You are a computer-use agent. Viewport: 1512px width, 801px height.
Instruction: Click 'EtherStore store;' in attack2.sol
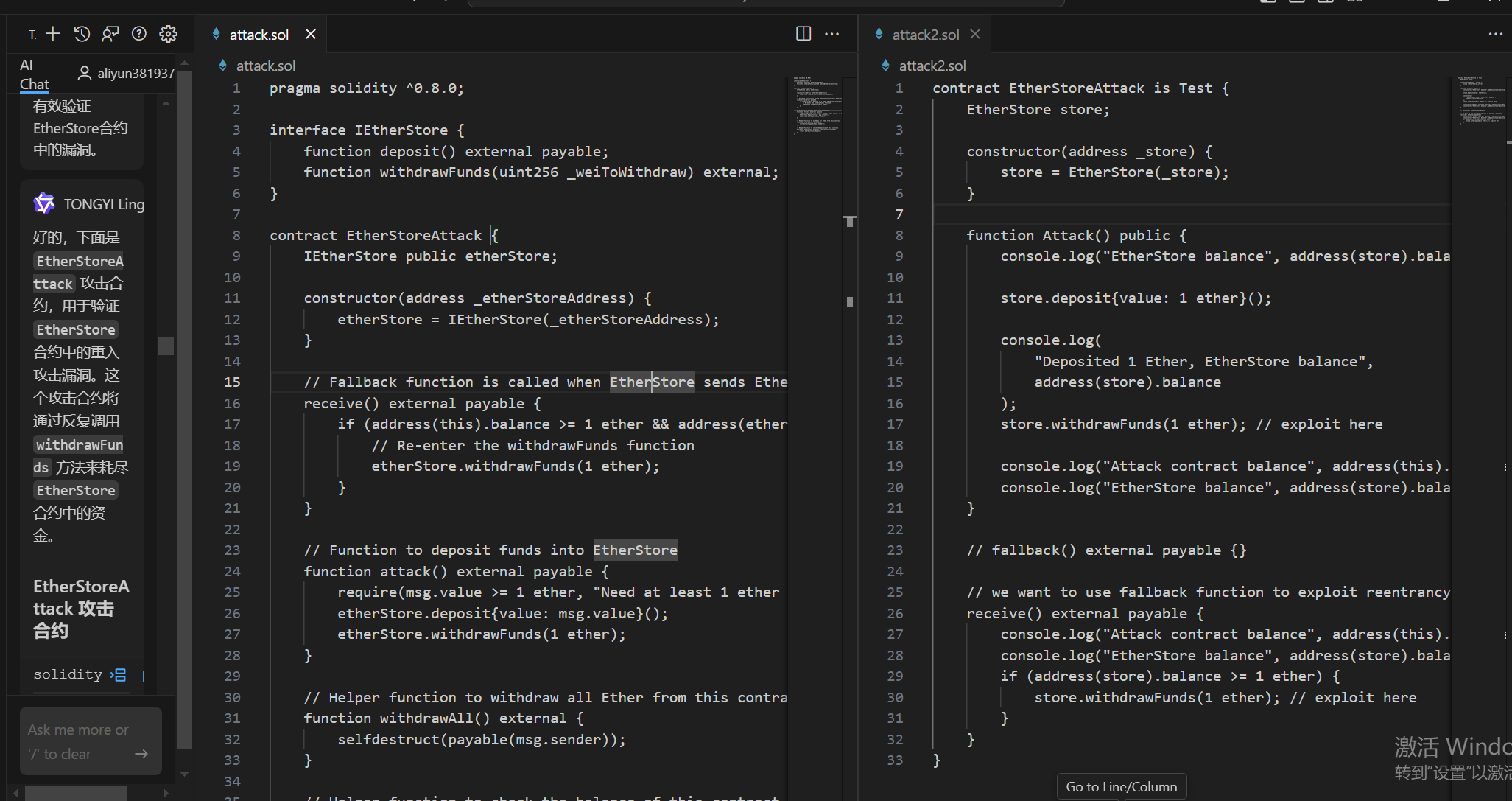click(x=1038, y=109)
